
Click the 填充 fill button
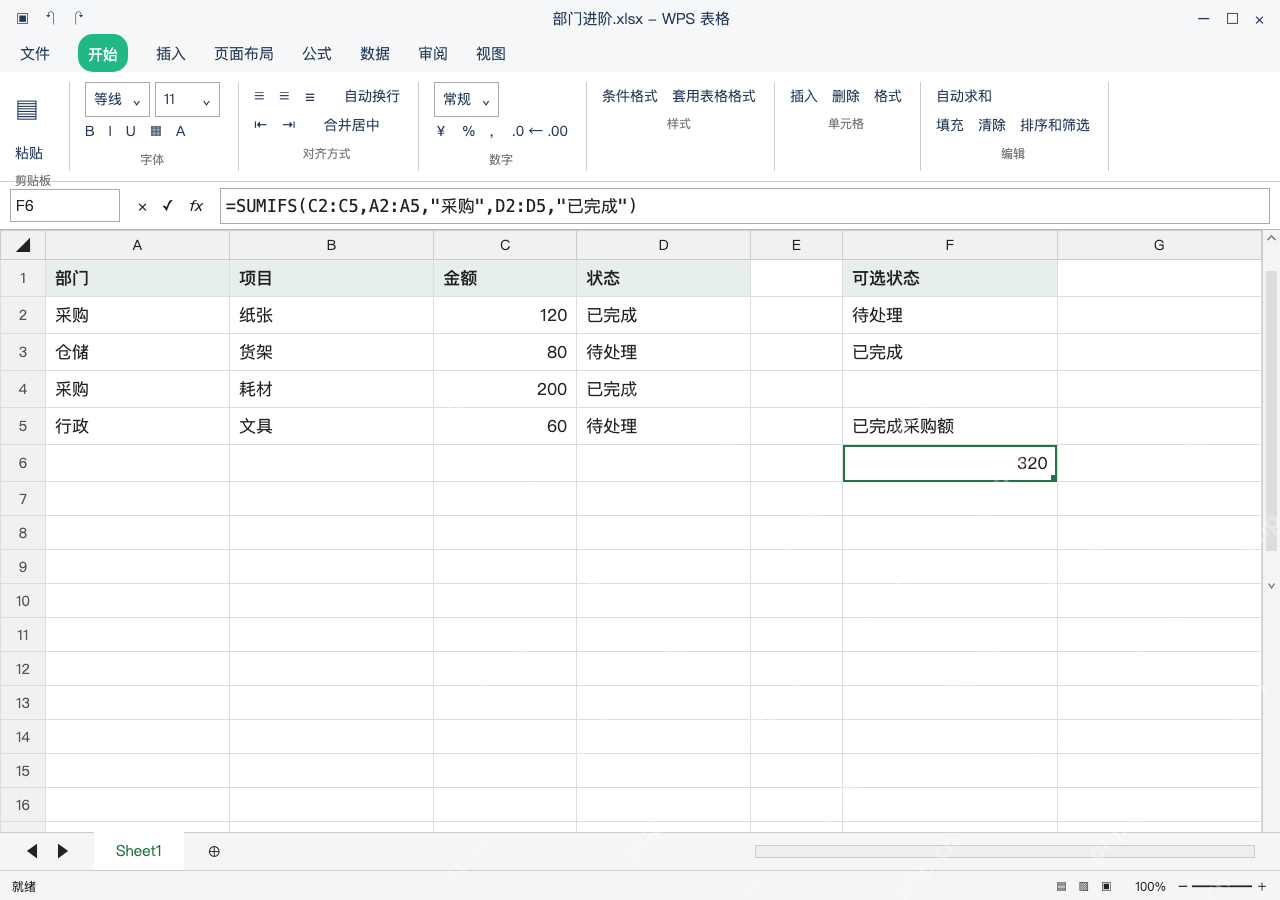pyautogui.click(x=950, y=125)
